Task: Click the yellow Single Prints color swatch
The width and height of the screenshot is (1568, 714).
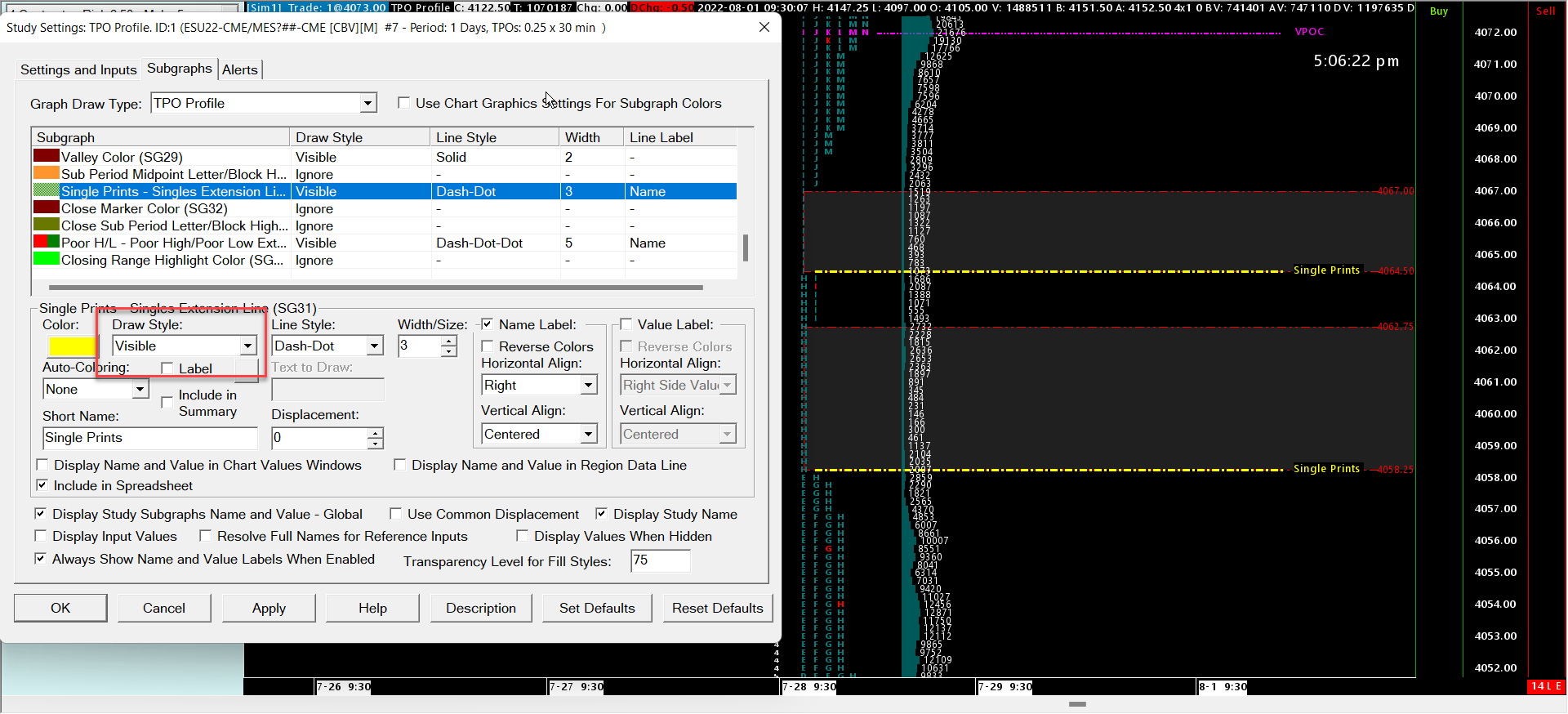Action: click(72, 346)
